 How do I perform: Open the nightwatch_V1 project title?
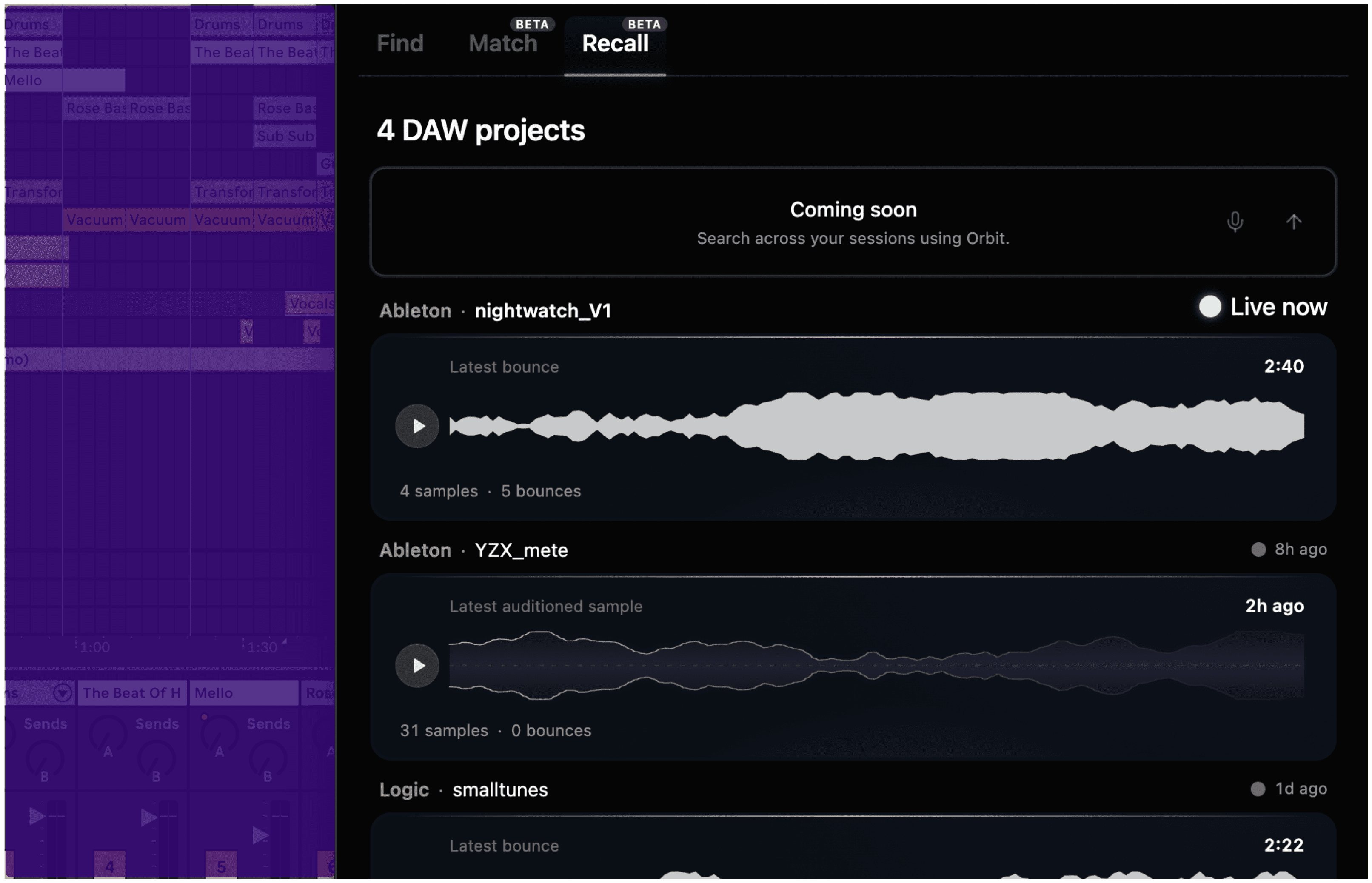(x=543, y=311)
